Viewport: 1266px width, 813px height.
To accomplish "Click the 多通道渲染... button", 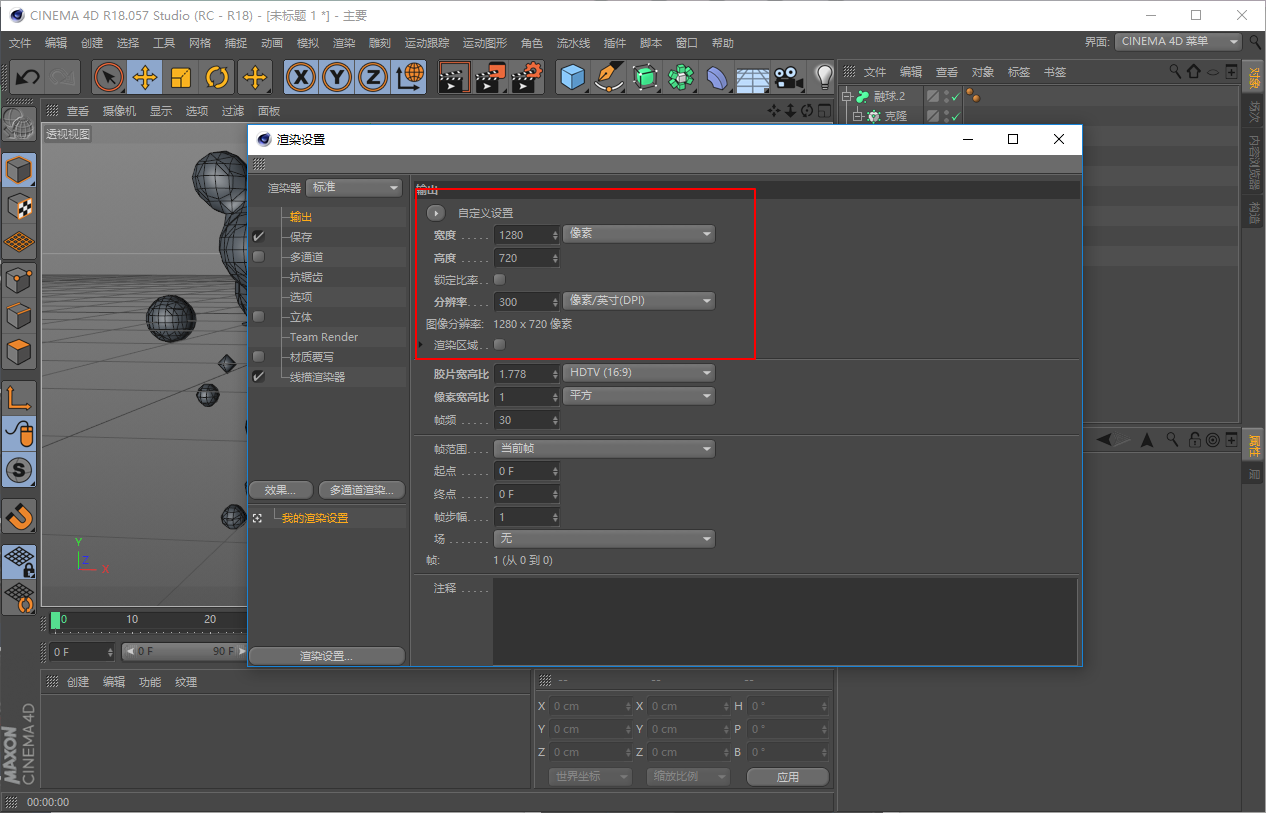I will tap(362, 490).
